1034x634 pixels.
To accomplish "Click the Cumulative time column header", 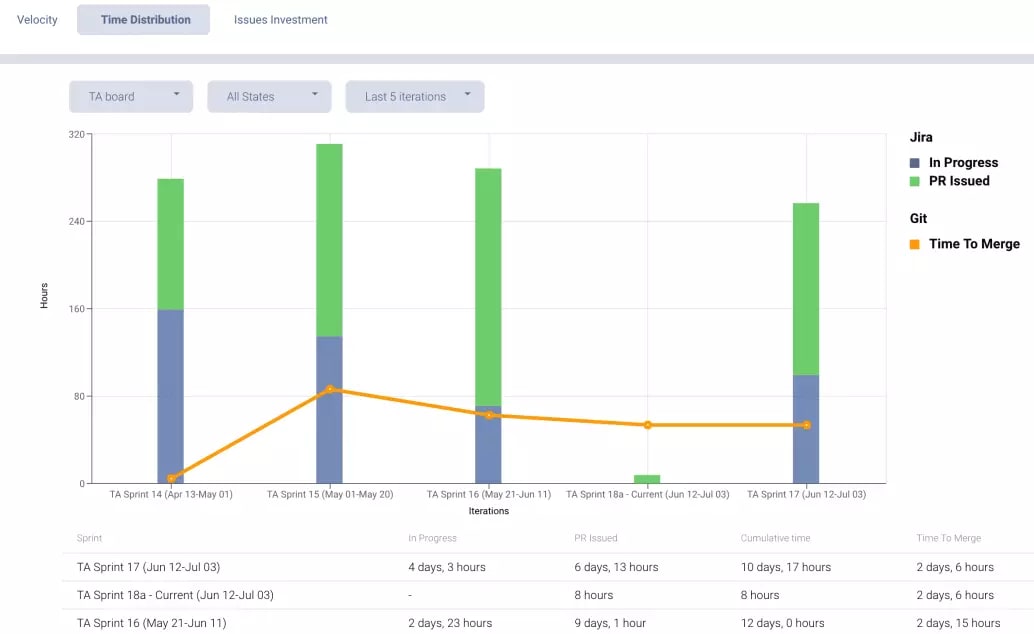I will click(775, 538).
